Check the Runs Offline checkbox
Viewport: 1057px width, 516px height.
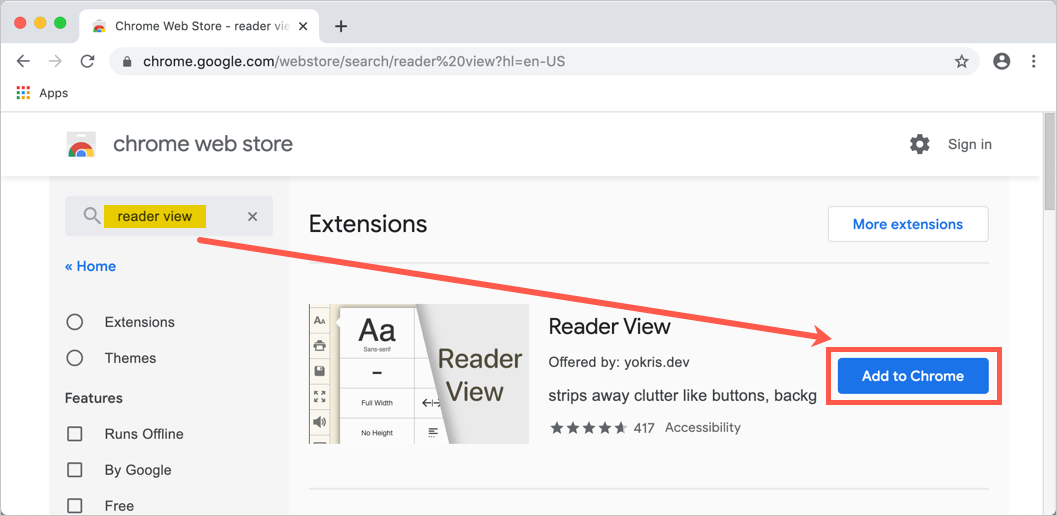75,434
